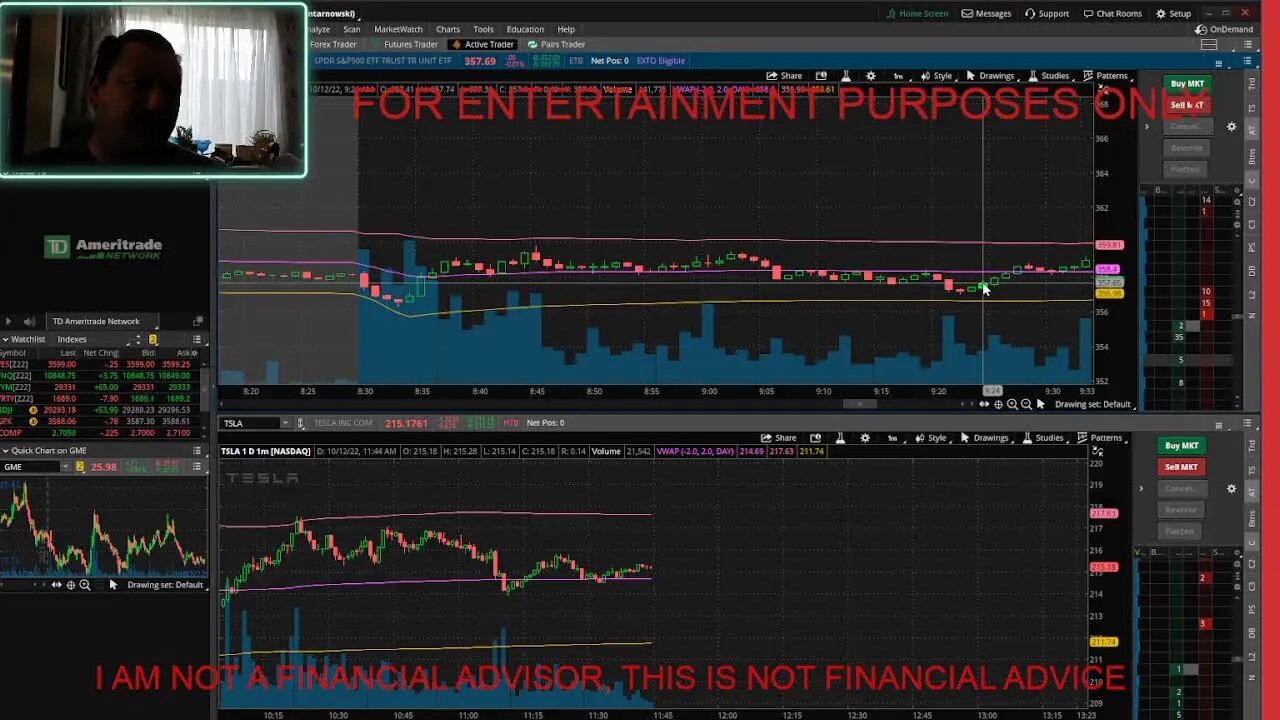Toggle TS side tab on TSLA panel
This screenshot has height=720, width=1280.
[x=1250, y=468]
